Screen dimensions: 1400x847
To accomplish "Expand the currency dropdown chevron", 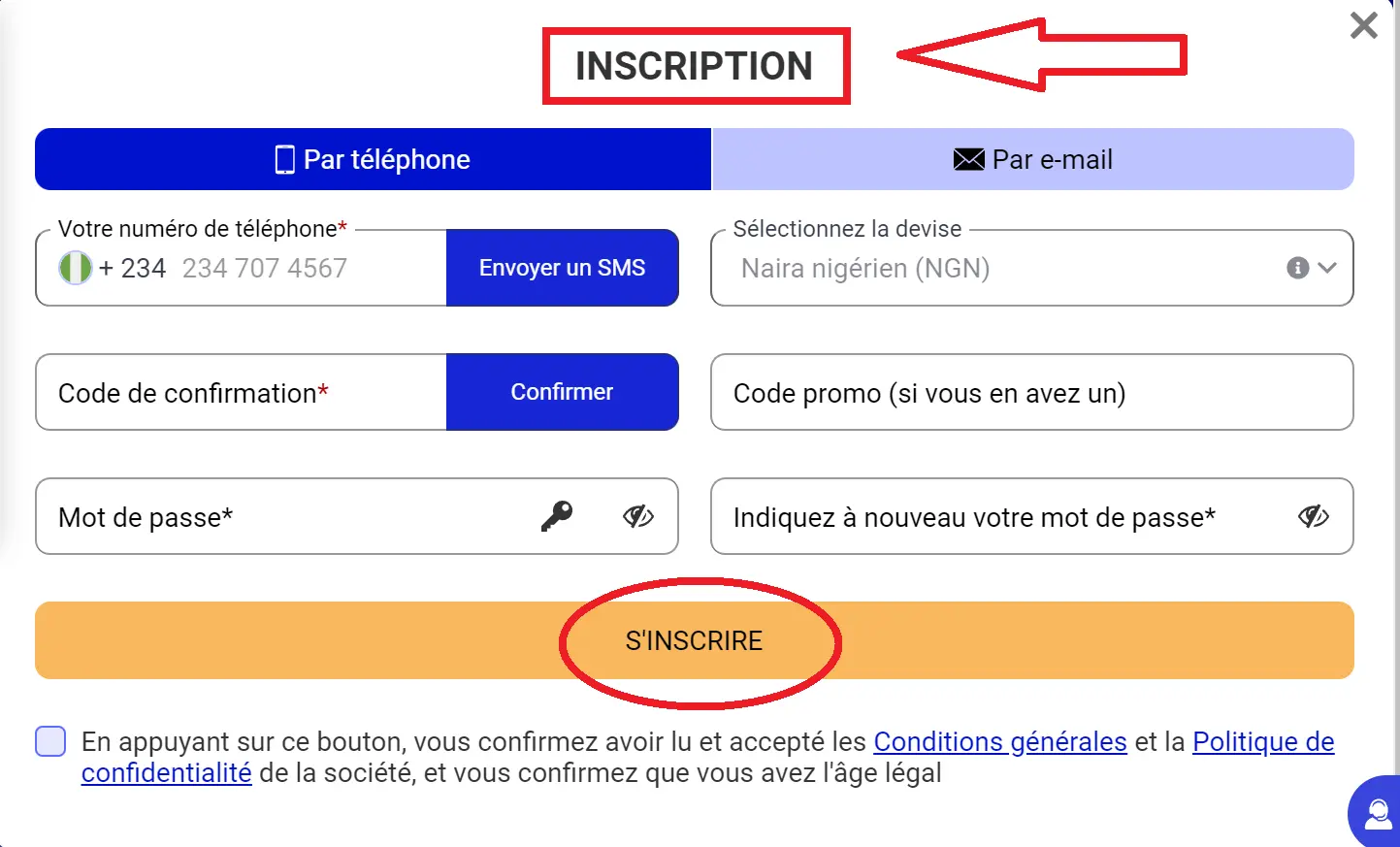I will 1327,268.
